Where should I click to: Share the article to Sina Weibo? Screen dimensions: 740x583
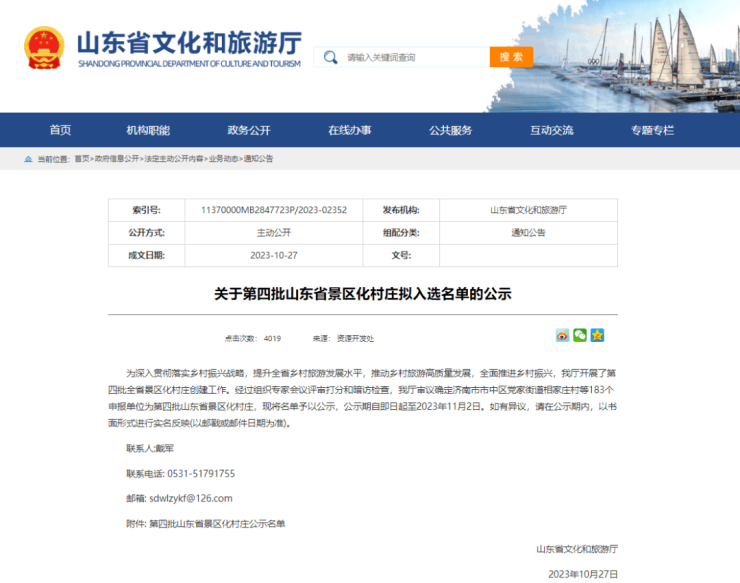pyautogui.click(x=563, y=335)
